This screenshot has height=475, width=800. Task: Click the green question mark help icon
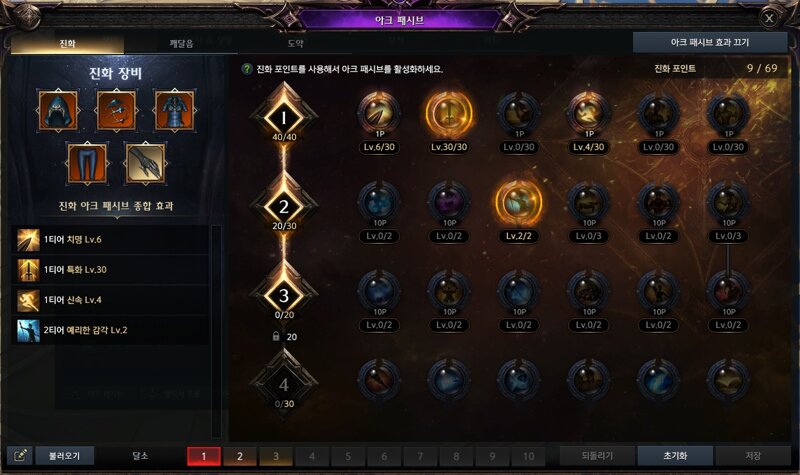pyautogui.click(x=247, y=69)
